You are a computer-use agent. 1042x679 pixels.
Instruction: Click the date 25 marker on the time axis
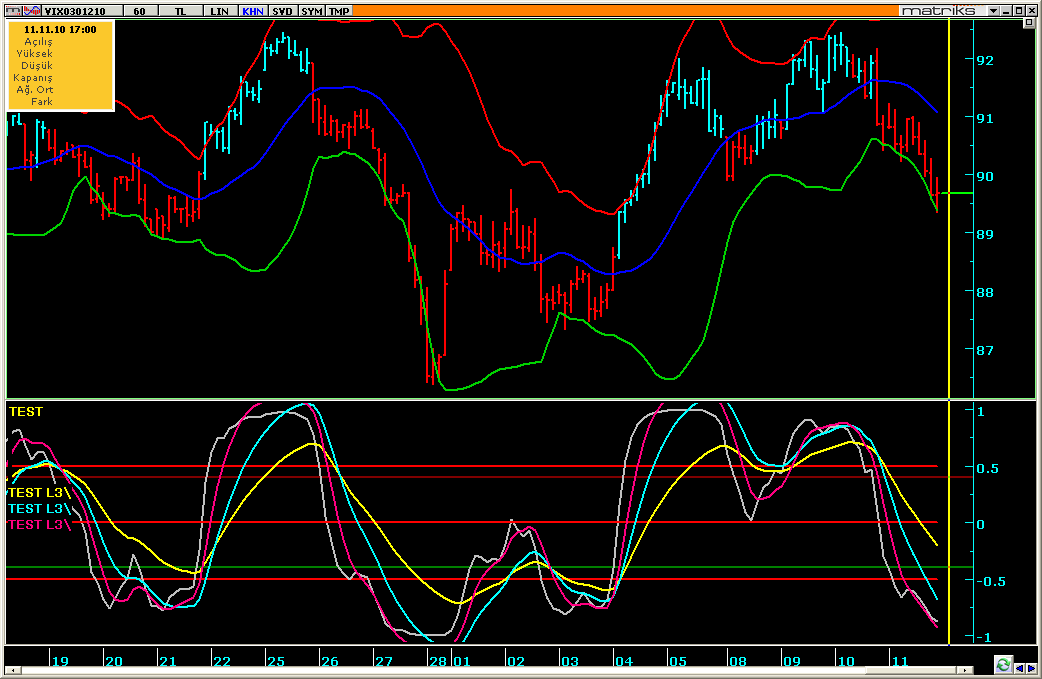[x=274, y=661]
